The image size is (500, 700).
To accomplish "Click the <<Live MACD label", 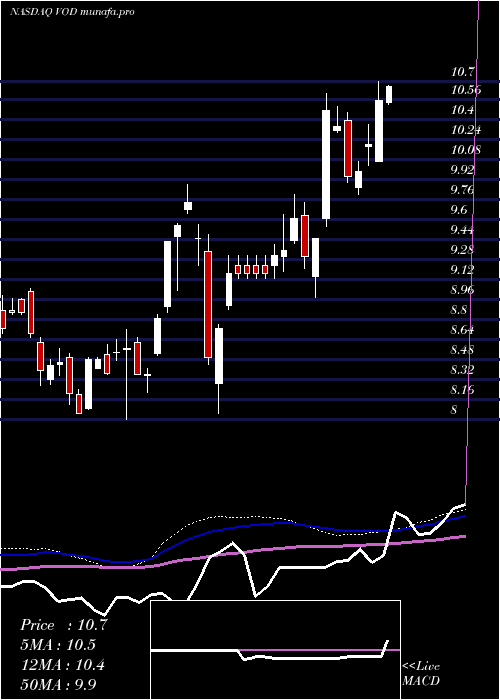I will tap(421, 673).
